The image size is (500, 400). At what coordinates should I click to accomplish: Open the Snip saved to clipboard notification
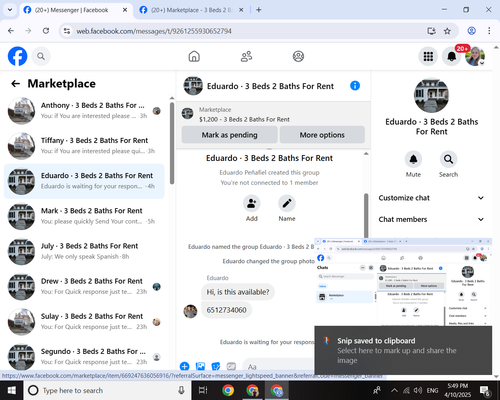403,350
